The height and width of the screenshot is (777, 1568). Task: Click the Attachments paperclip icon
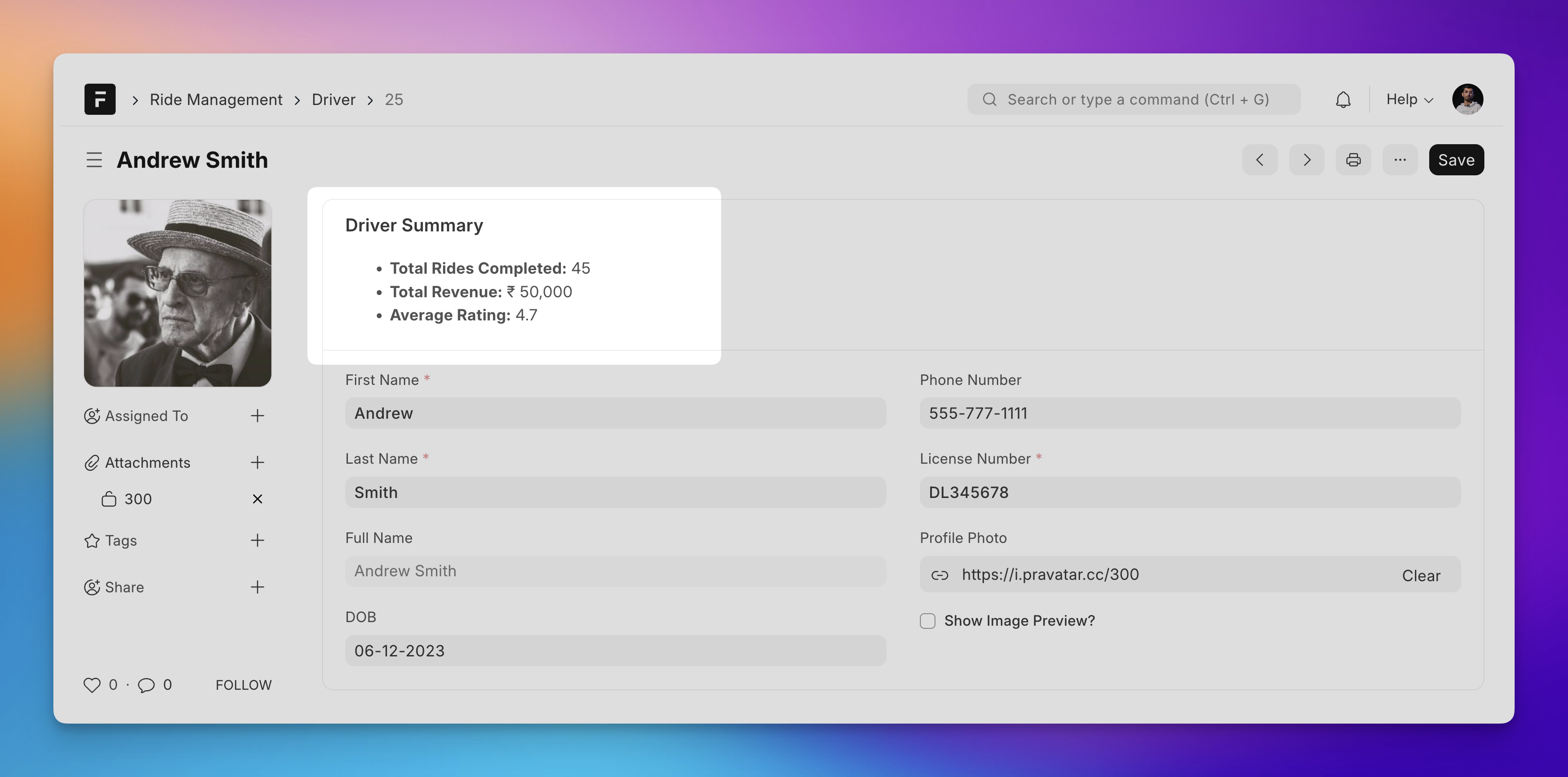(x=93, y=463)
